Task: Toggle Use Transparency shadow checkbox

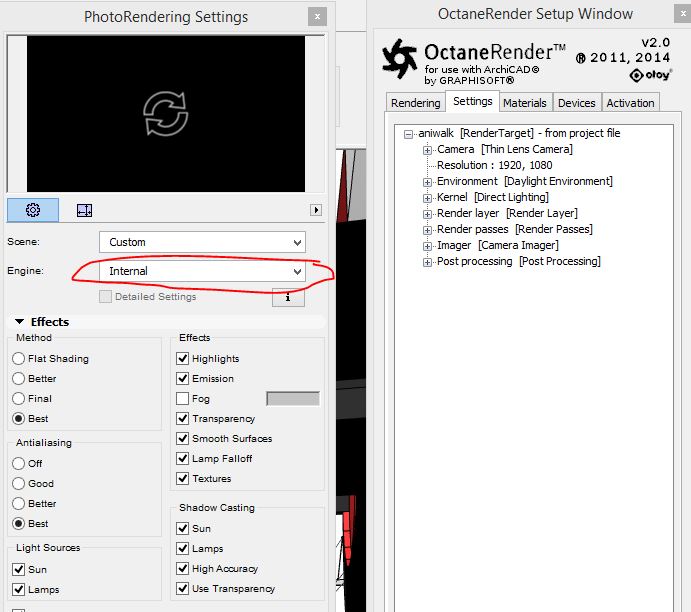Action: click(182, 588)
